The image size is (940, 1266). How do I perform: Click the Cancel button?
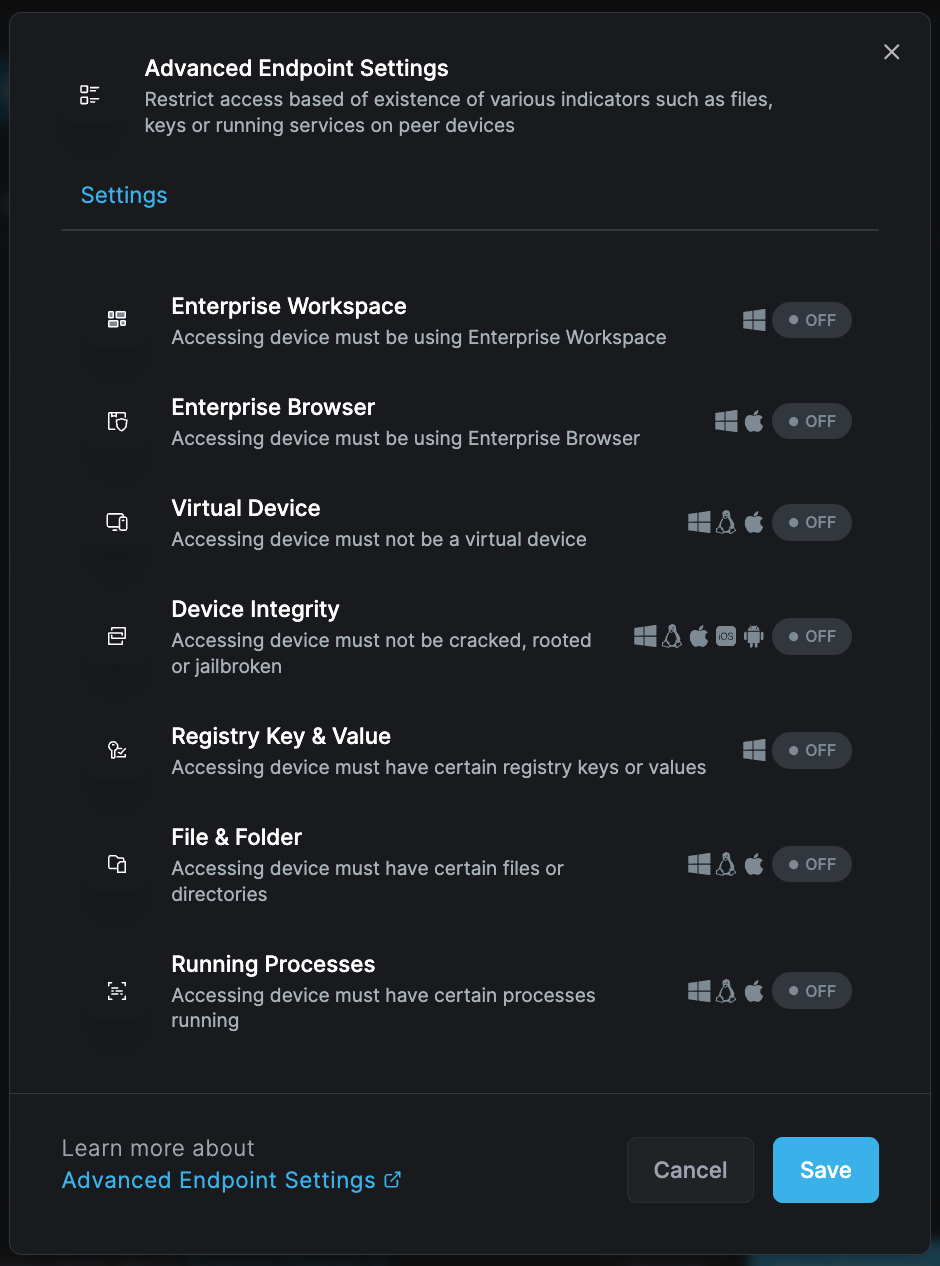[x=690, y=1170]
